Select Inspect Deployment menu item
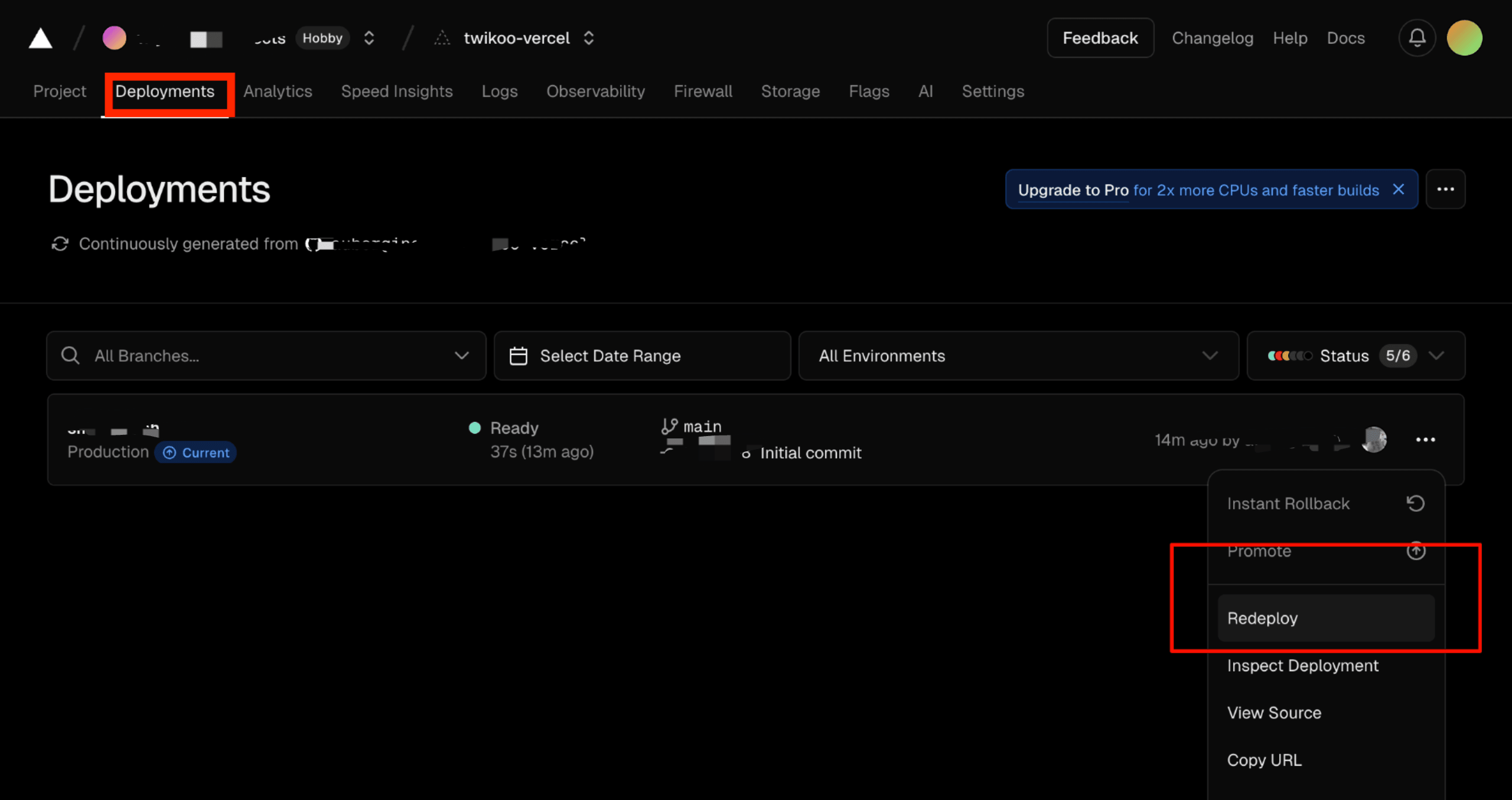 [1326, 665]
